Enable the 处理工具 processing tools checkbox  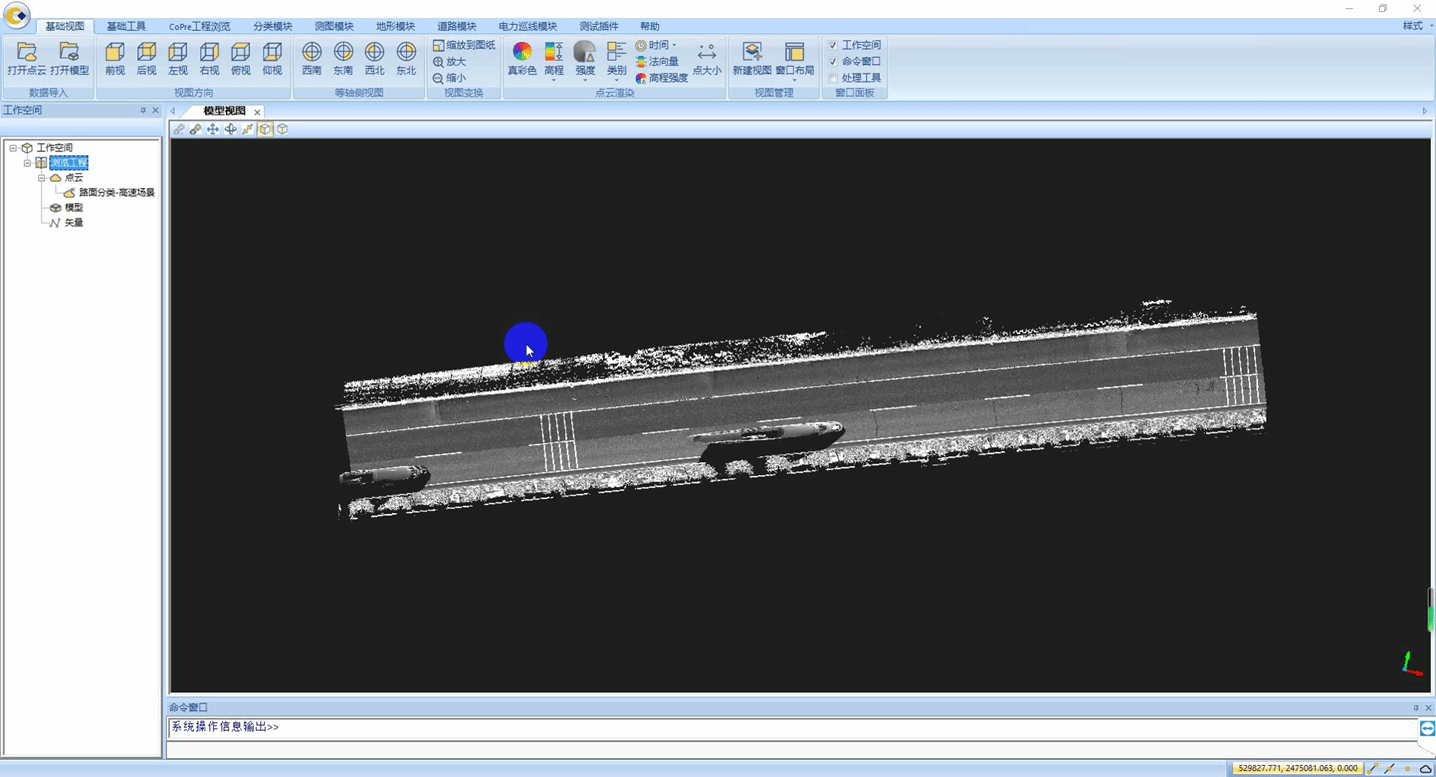tap(833, 77)
